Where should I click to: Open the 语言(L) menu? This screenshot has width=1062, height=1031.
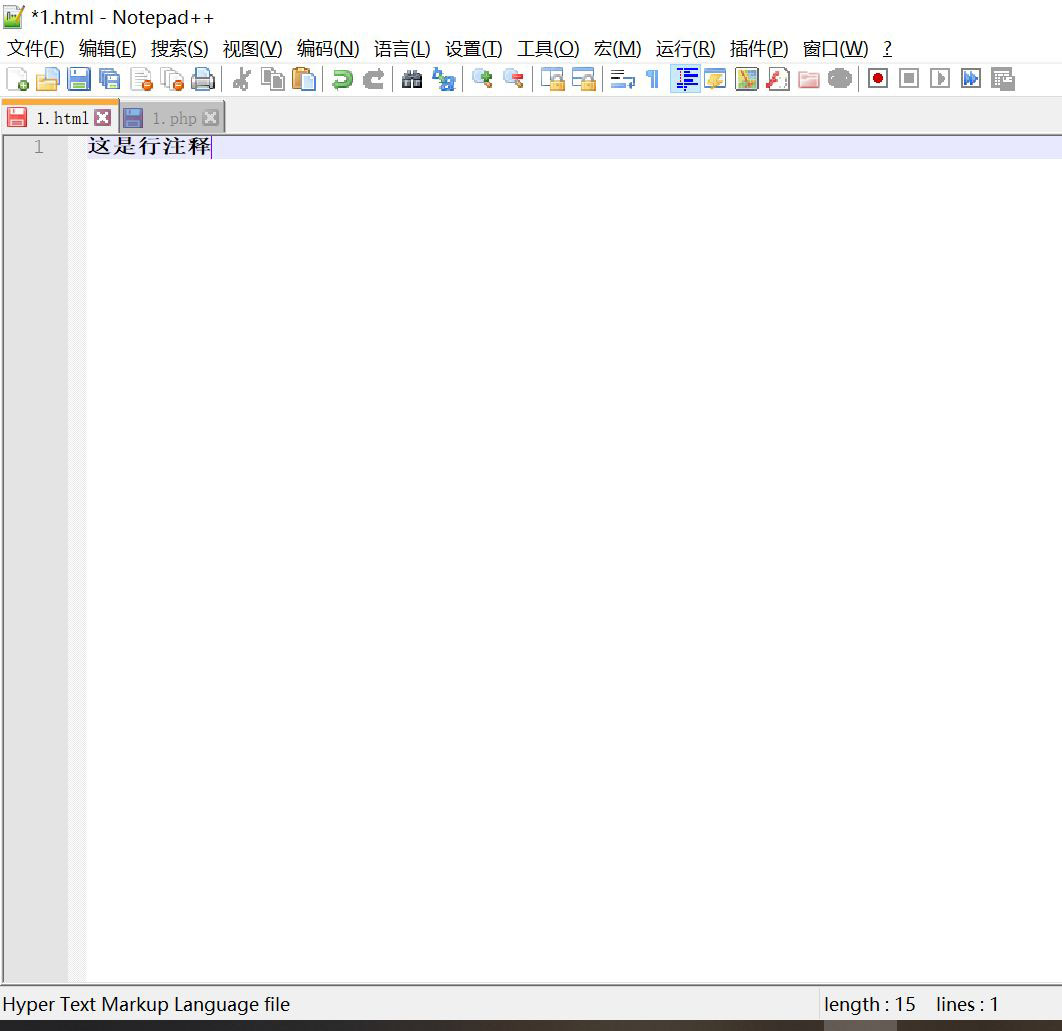pyautogui.click(x=402, y=49)
